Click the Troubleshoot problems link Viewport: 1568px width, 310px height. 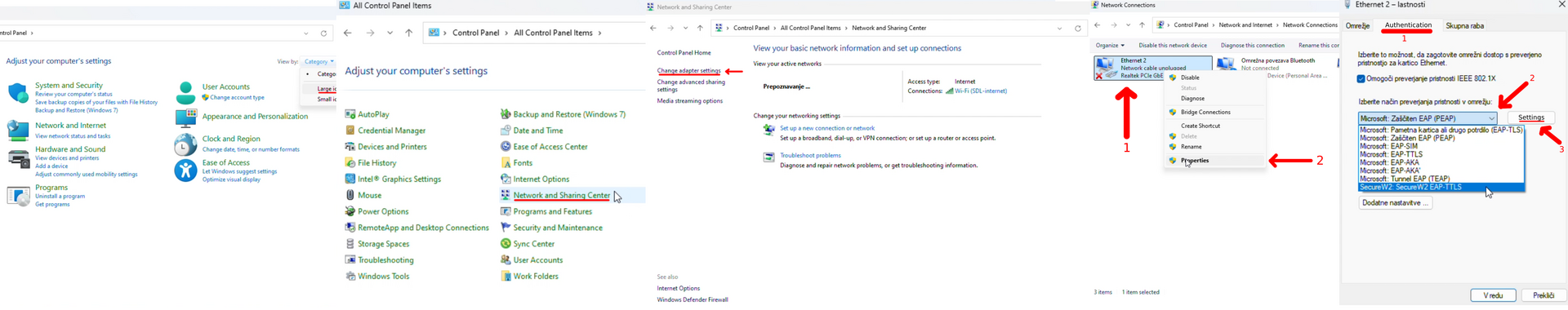point(810,156)
